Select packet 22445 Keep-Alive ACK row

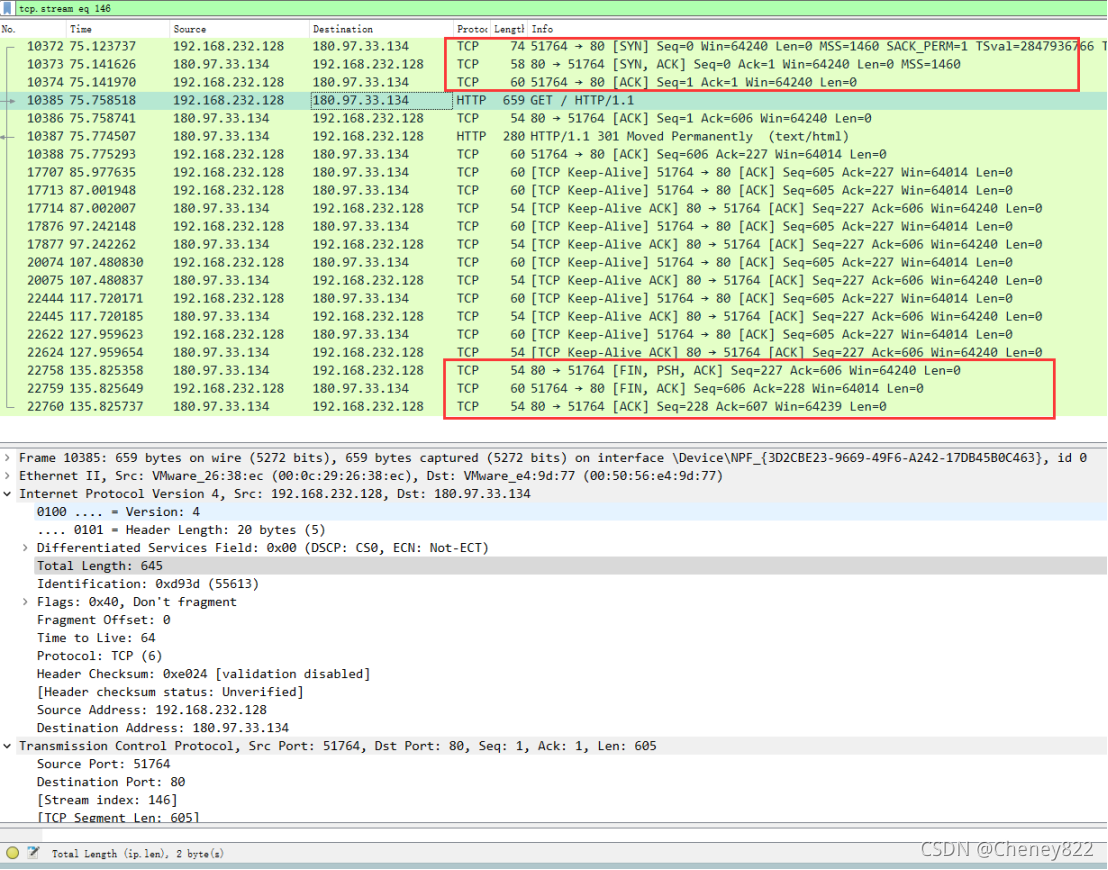tap(553, 317)
